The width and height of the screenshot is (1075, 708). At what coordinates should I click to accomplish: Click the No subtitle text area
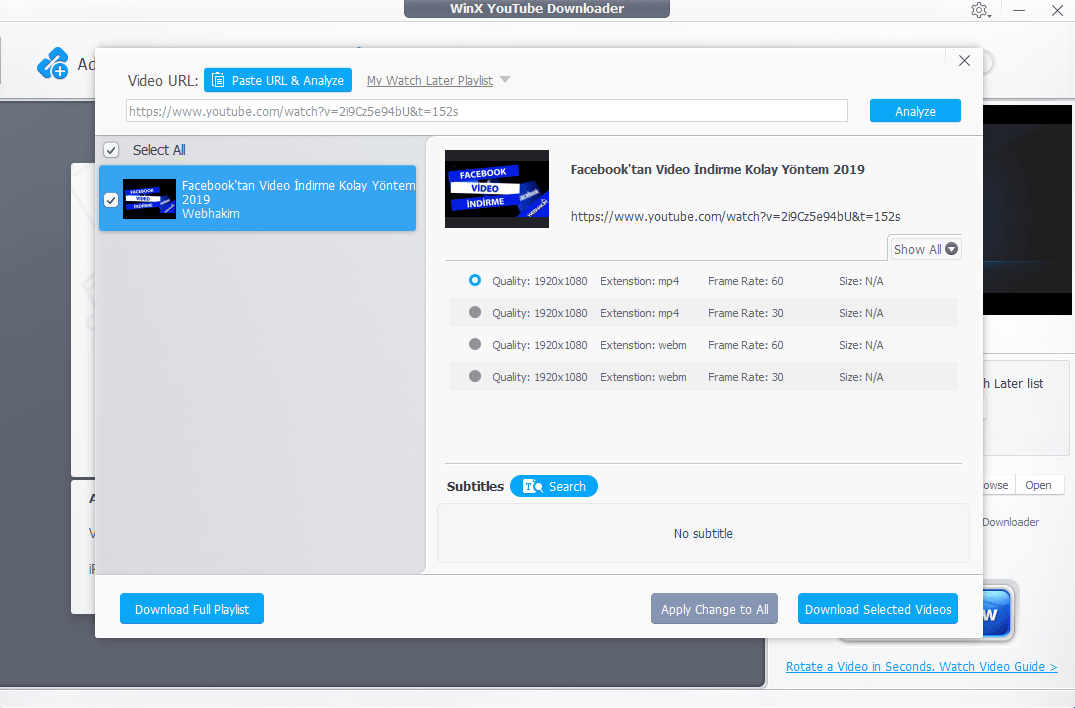(703, 533)
